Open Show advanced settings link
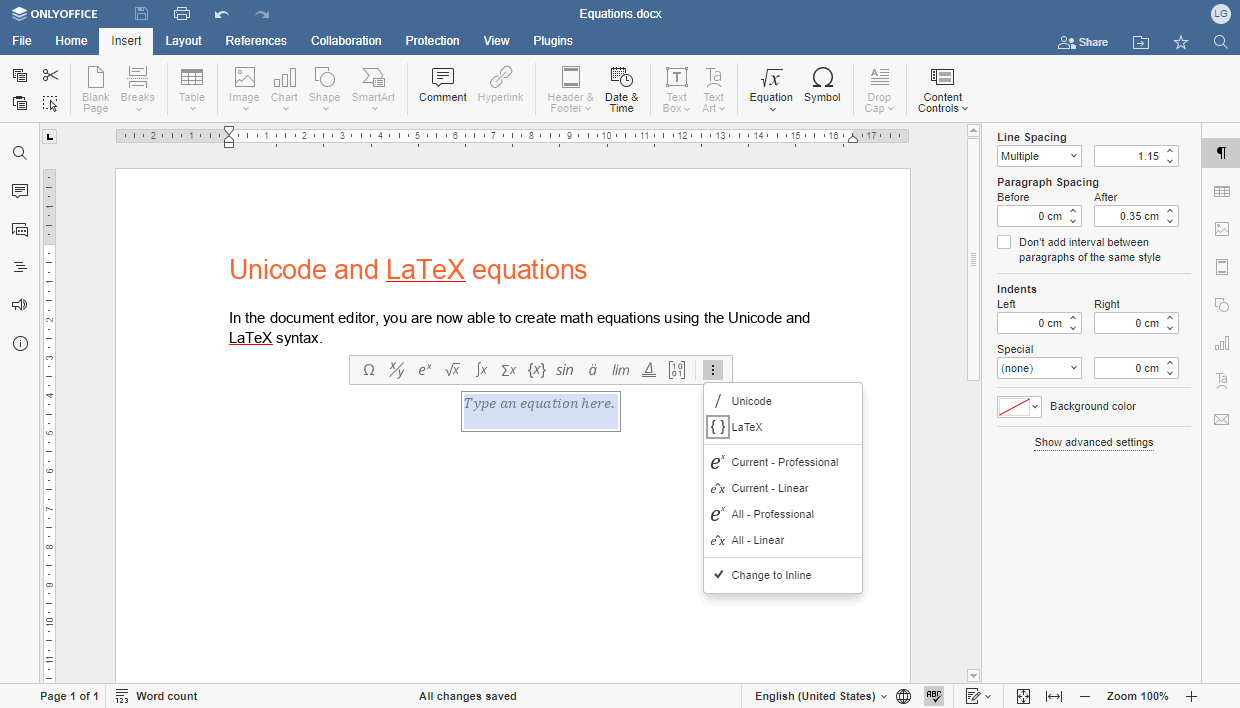This screenshot has width=1240, height=708. tap(1094, 442)
